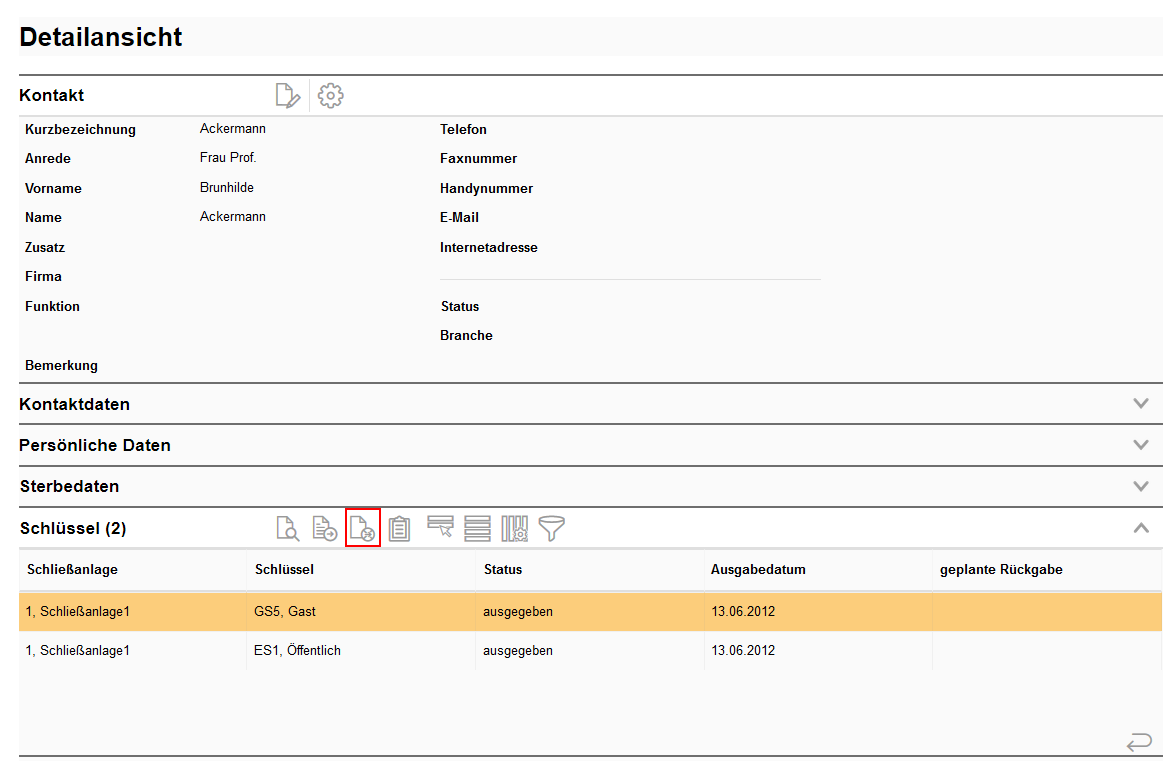Click the stacked rows list icon
This screenshot has height=761, width=1166.
[477, 528]
